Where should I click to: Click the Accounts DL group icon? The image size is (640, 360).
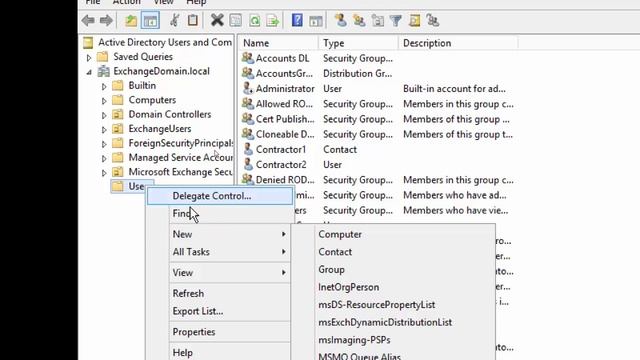247,58
